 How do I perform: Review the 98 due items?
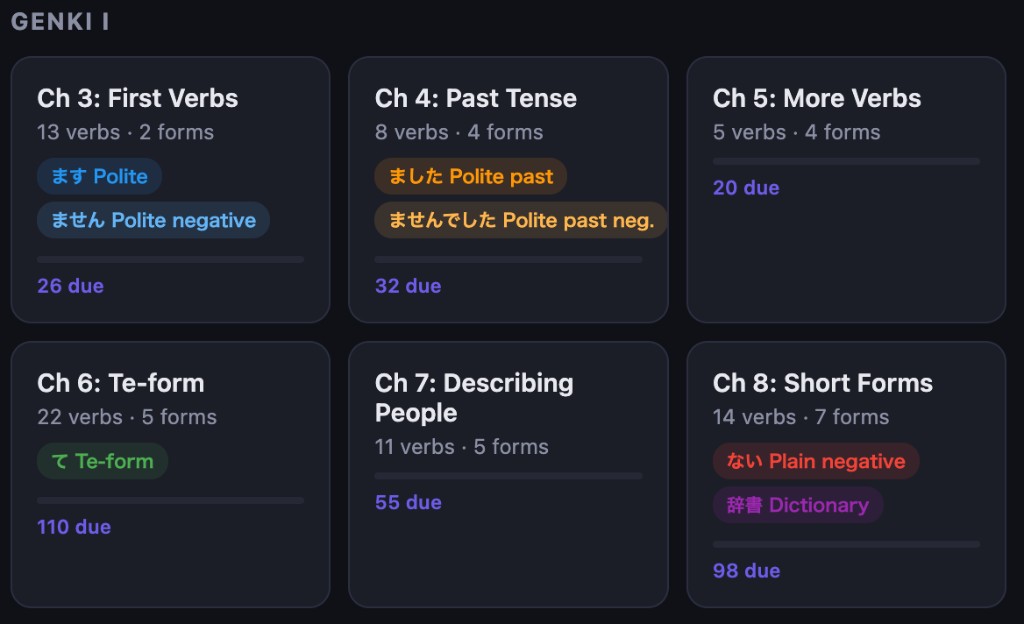click(746, 571)
